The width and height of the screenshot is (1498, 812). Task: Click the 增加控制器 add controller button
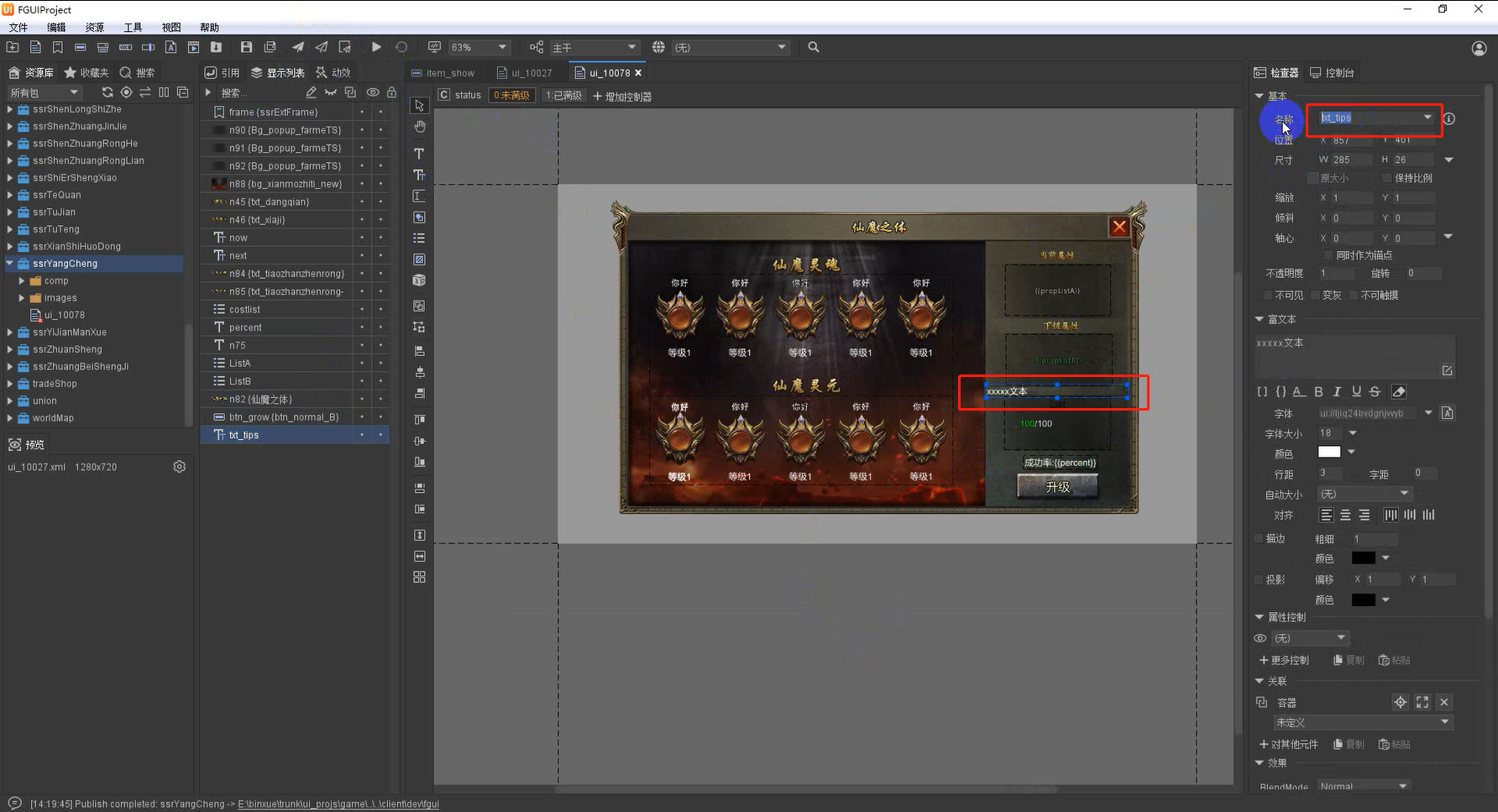click(x=622, y=97)
